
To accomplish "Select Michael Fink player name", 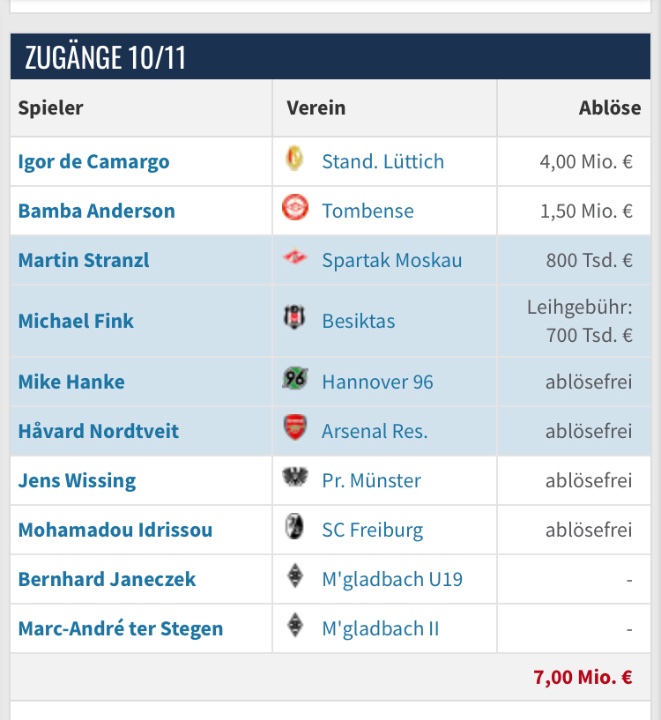I will (76, 321).
